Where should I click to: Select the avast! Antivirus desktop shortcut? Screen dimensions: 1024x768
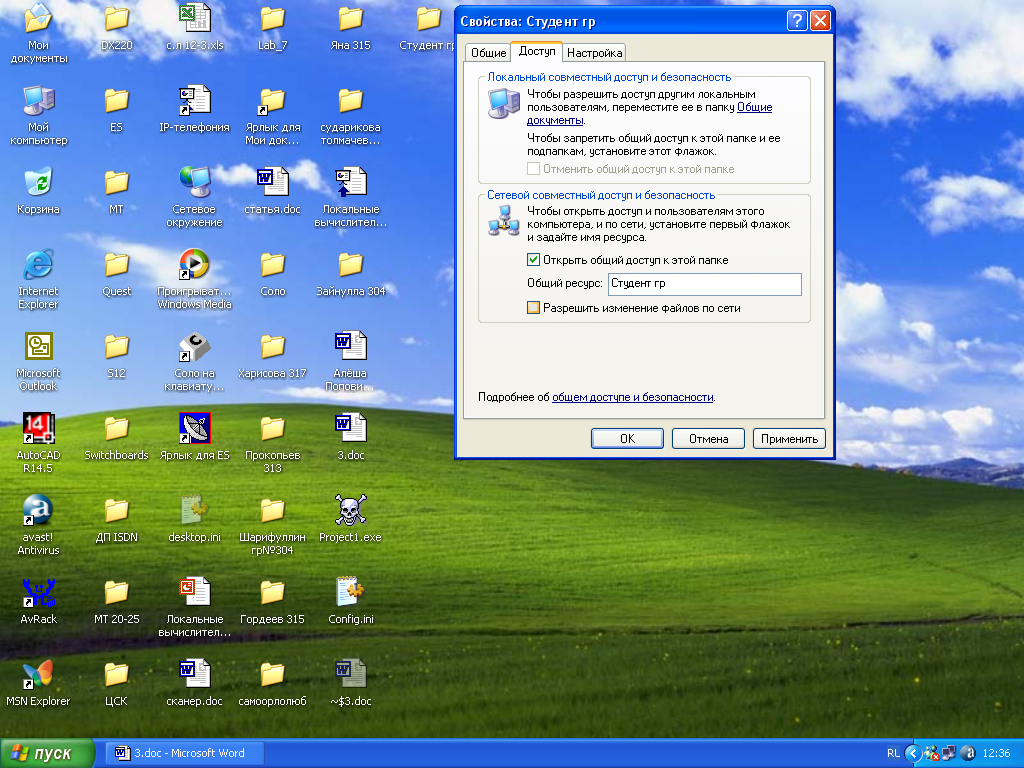38,510
